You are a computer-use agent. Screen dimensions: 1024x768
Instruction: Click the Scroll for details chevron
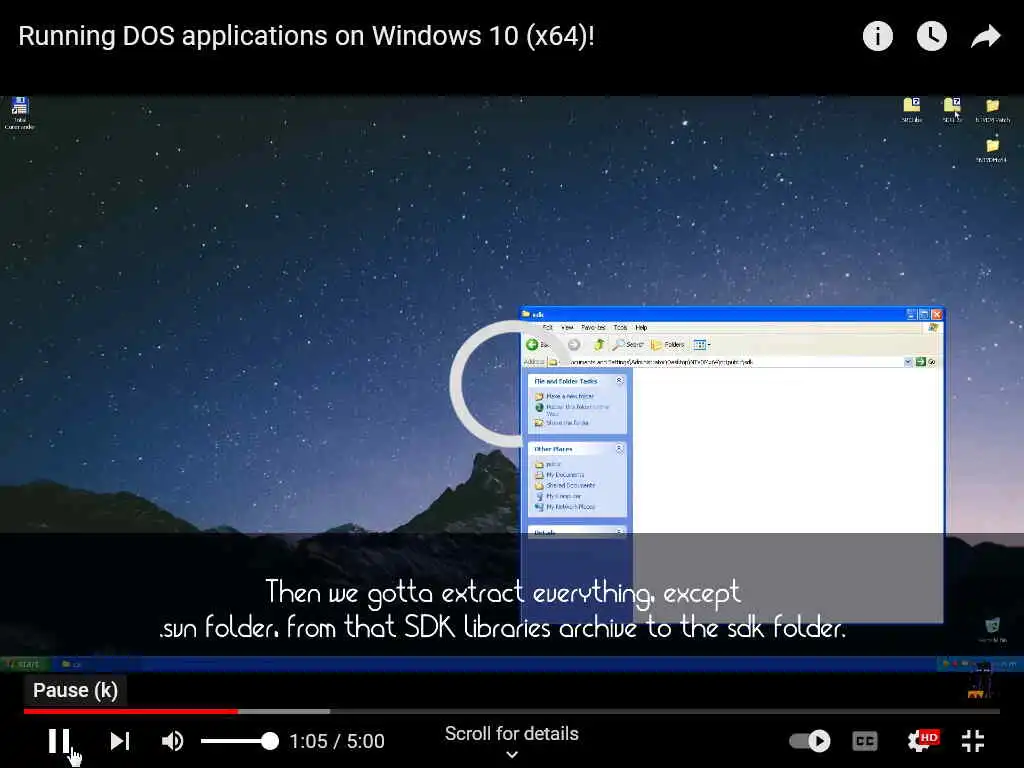[x=512, y=754]
